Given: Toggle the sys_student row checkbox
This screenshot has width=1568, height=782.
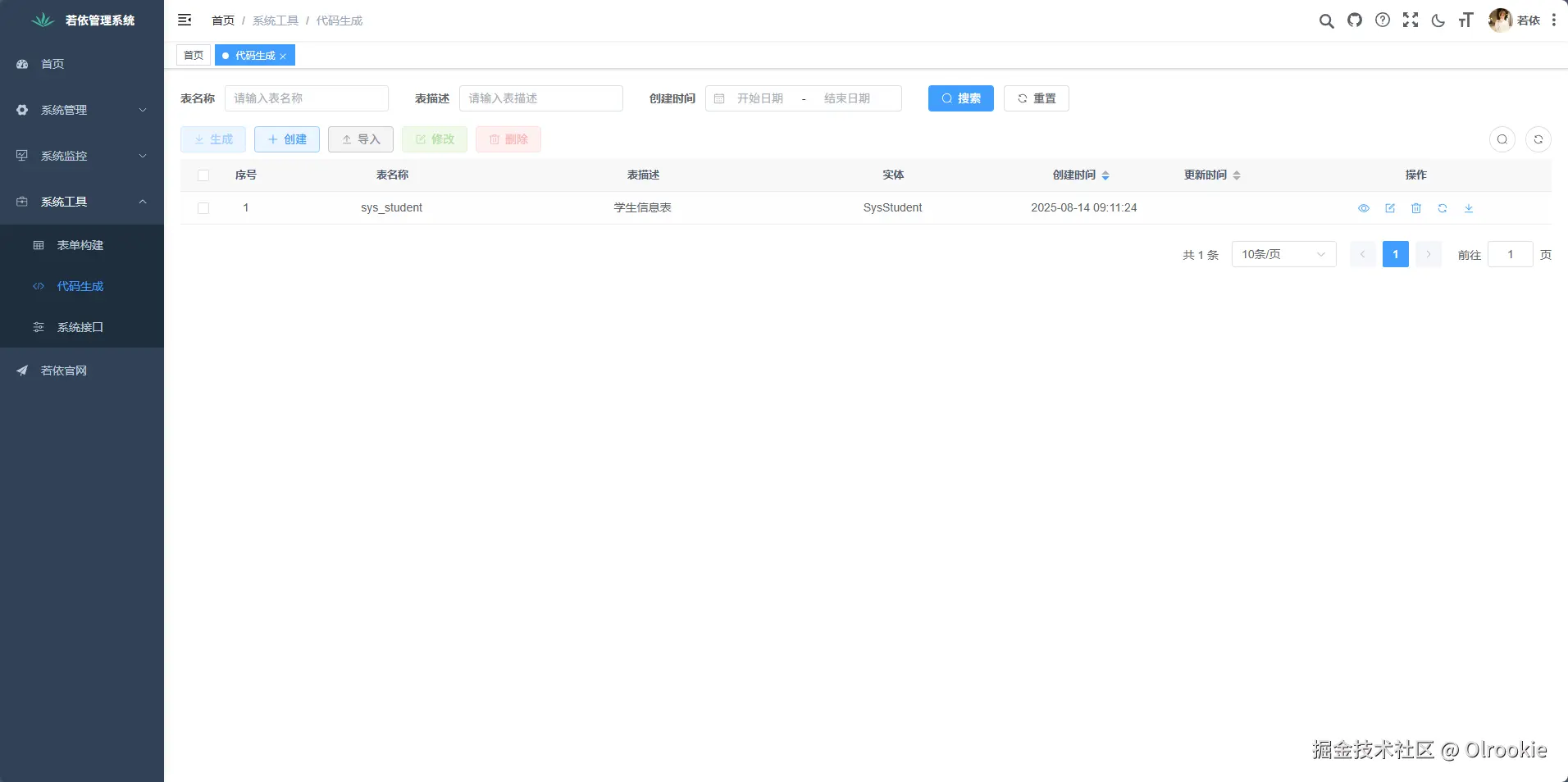Looking at the screenshot, I should click(203, 208).
